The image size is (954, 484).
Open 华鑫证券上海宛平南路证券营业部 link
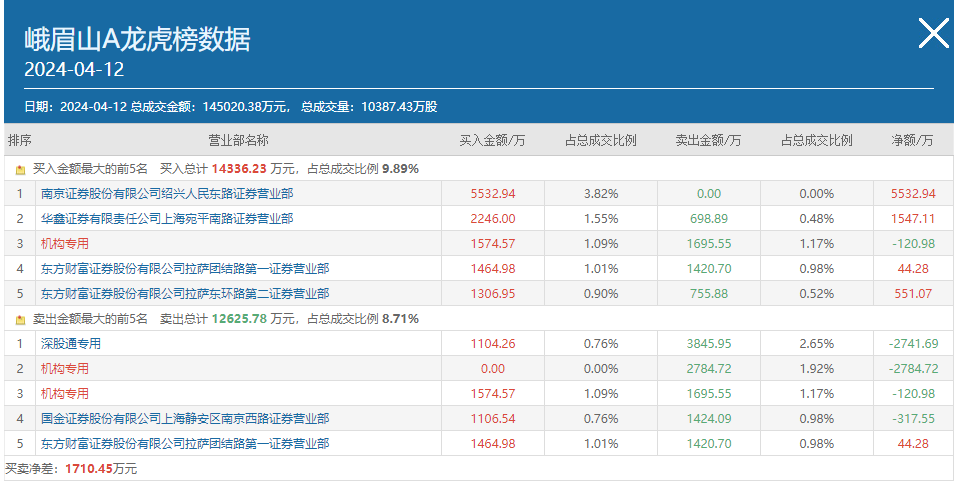click(167, 218)
